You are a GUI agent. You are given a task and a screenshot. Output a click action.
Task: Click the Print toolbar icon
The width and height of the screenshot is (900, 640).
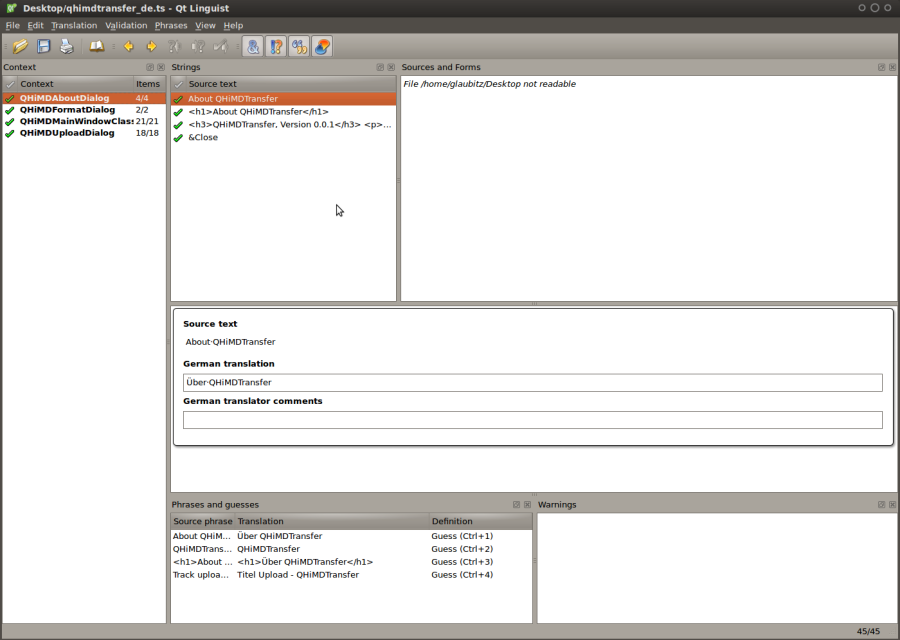(66, 46)
